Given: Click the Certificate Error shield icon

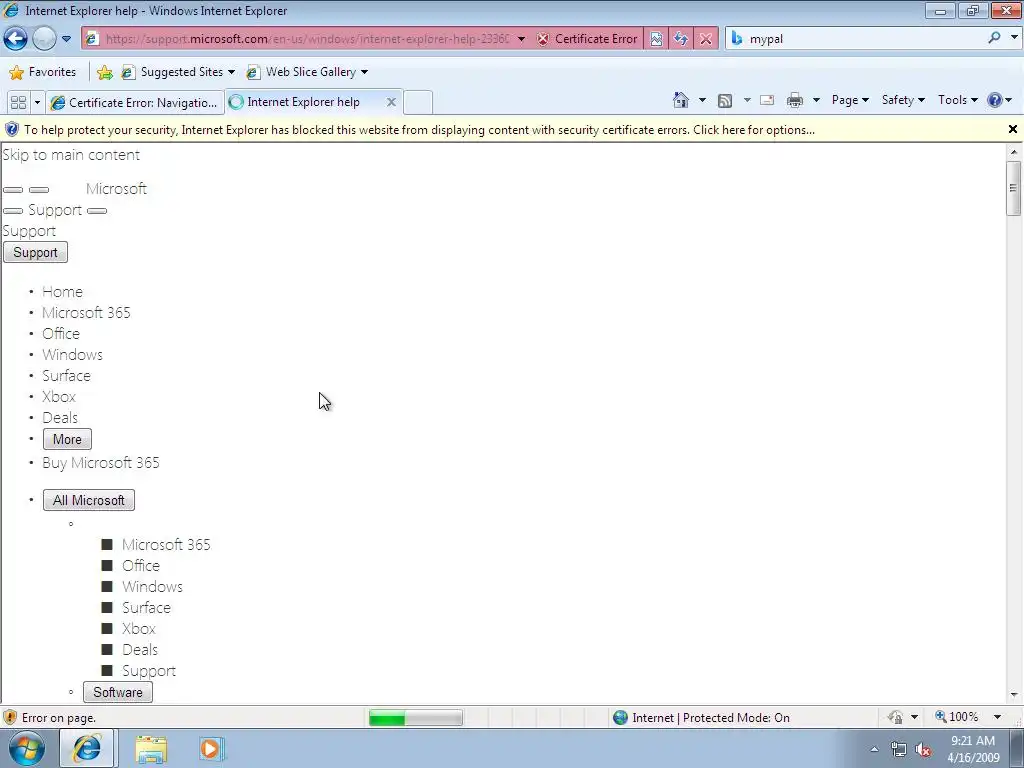Looking at the screenshot, I should 543,39.
